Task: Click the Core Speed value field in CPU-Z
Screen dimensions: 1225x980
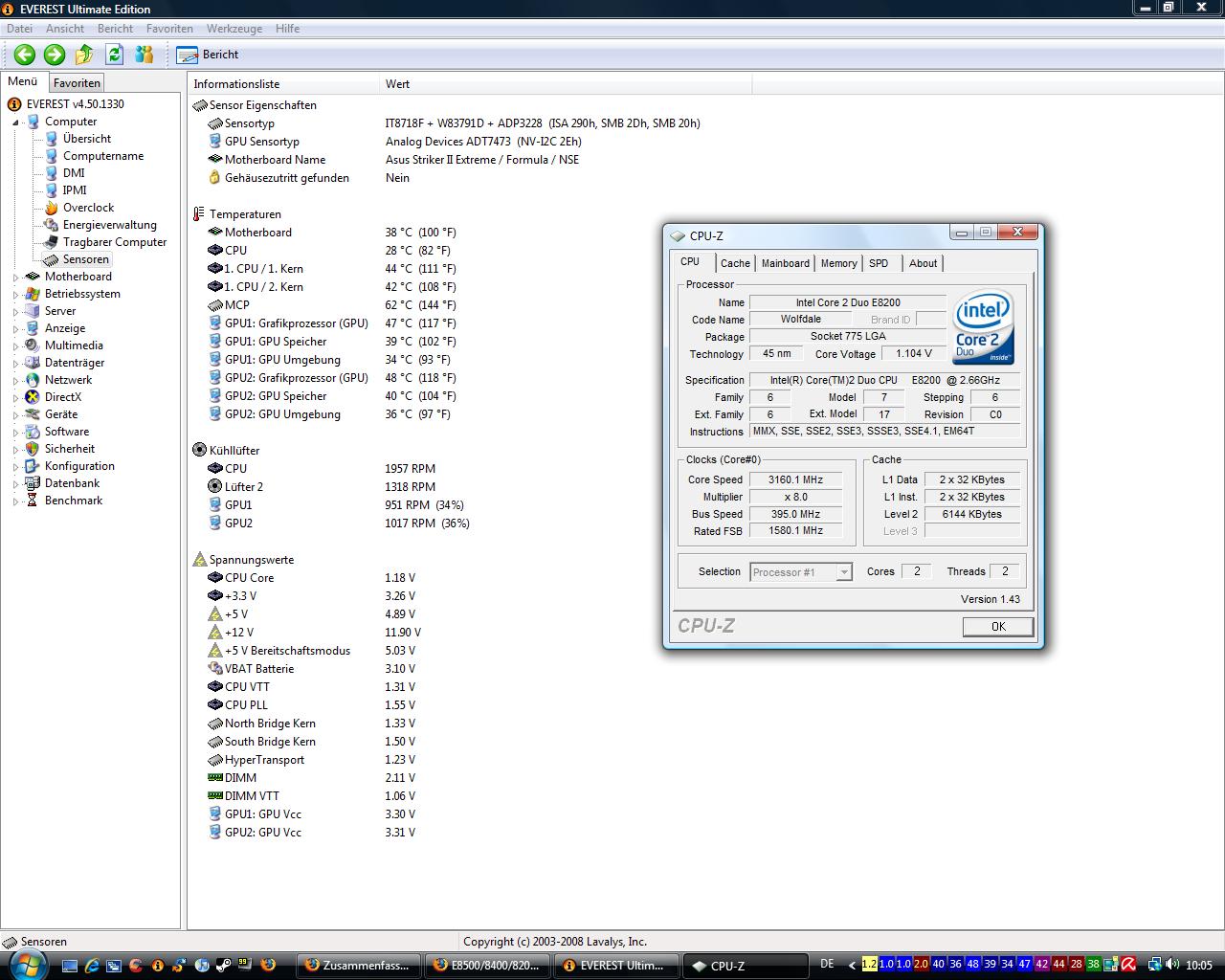Action: click(x=796, y=479)
